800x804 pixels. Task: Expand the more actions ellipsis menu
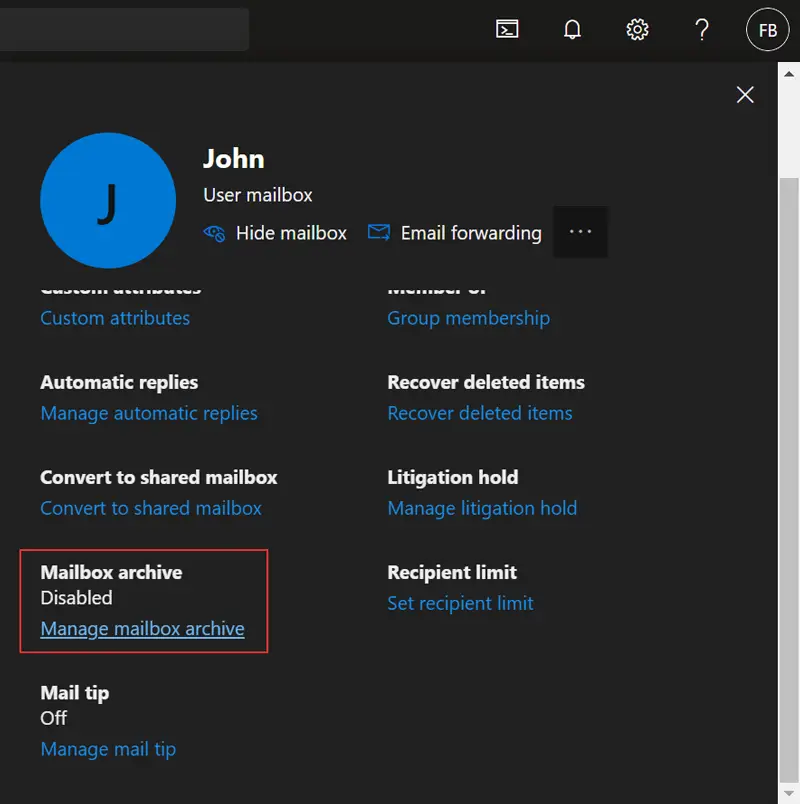[x=580, y=232]
